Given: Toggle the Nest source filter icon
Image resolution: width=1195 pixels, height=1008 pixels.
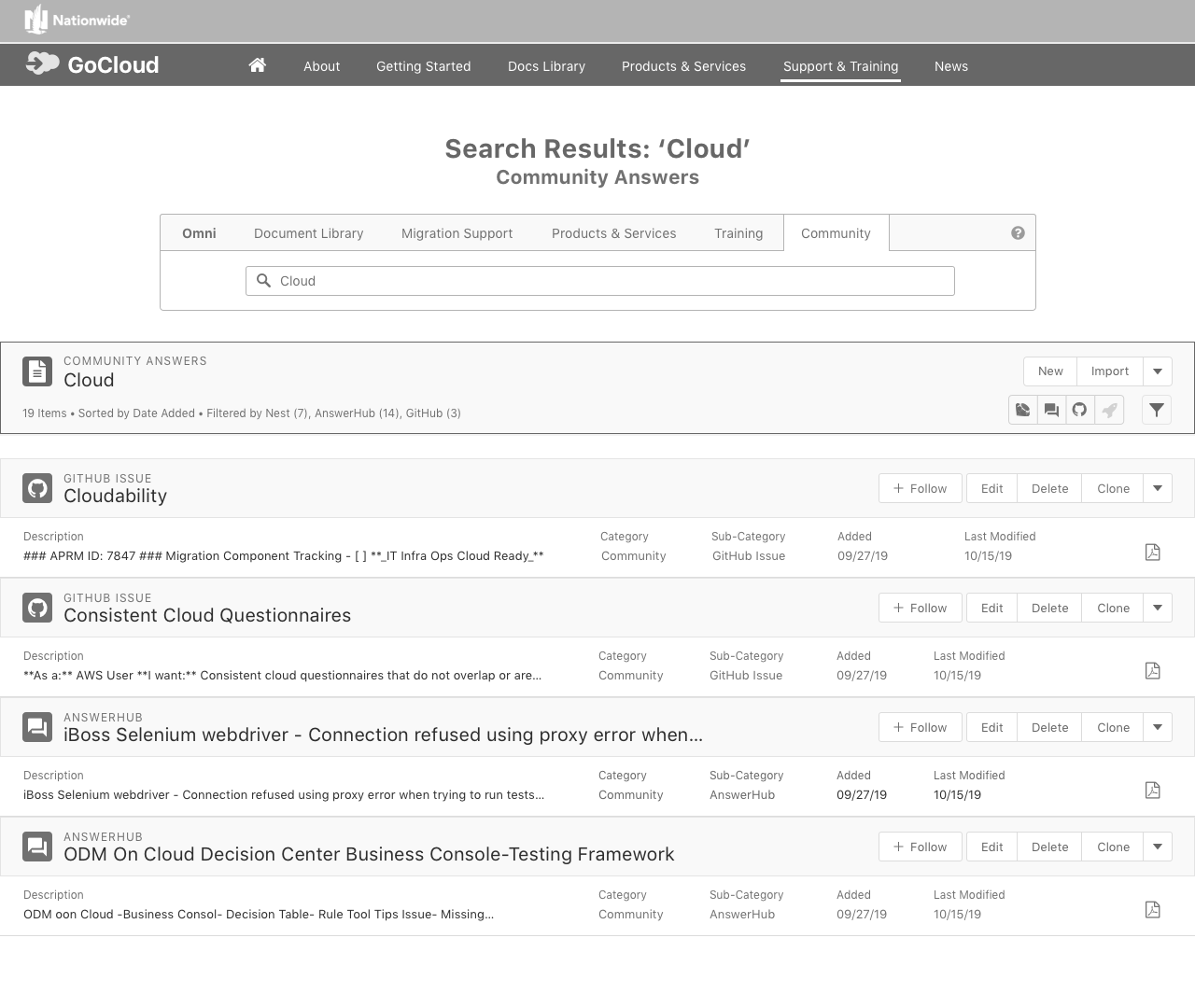Looking at the screenshot, I should click(1023, 410).
